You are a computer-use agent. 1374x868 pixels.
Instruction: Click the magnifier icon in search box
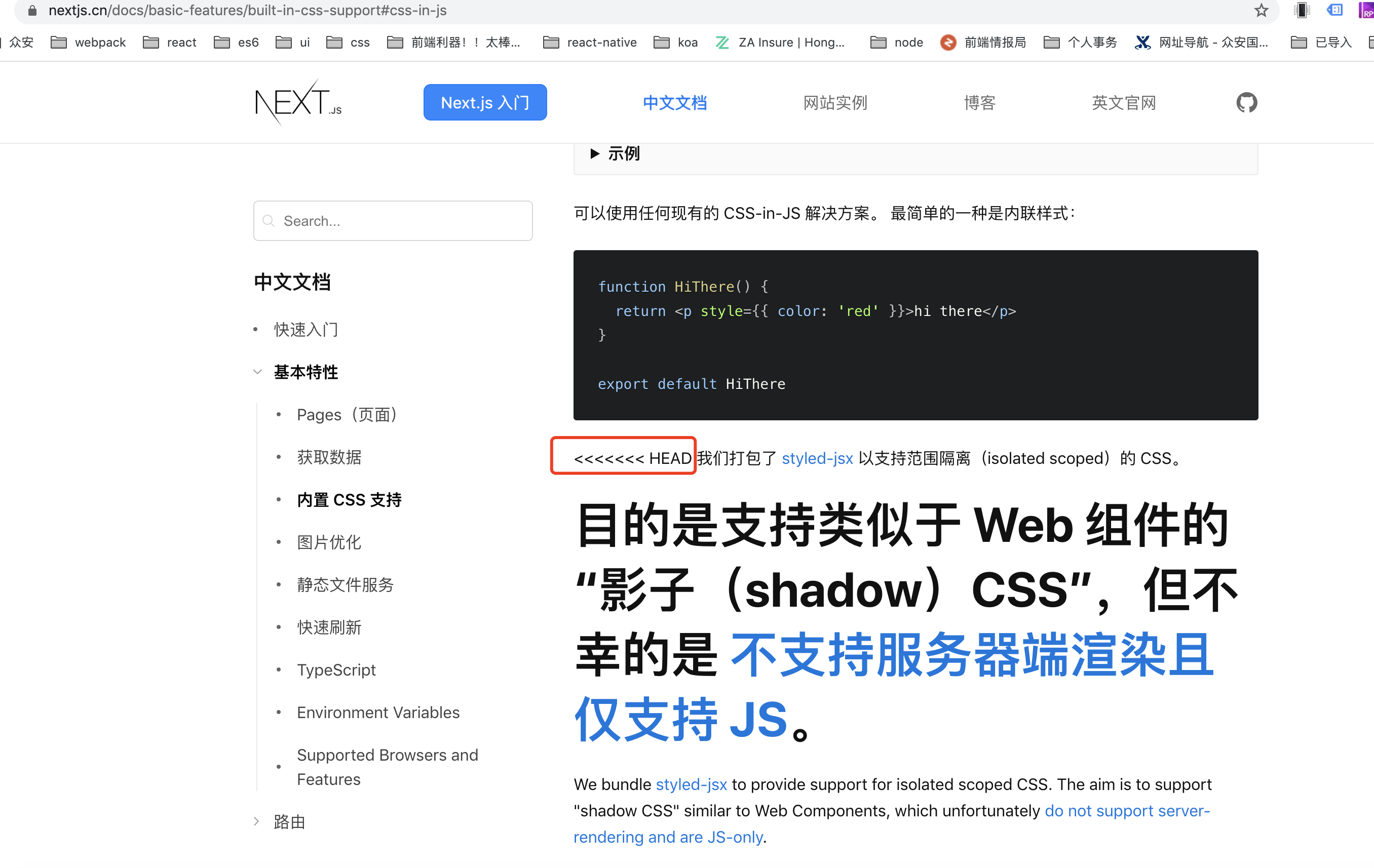point(269,221)
